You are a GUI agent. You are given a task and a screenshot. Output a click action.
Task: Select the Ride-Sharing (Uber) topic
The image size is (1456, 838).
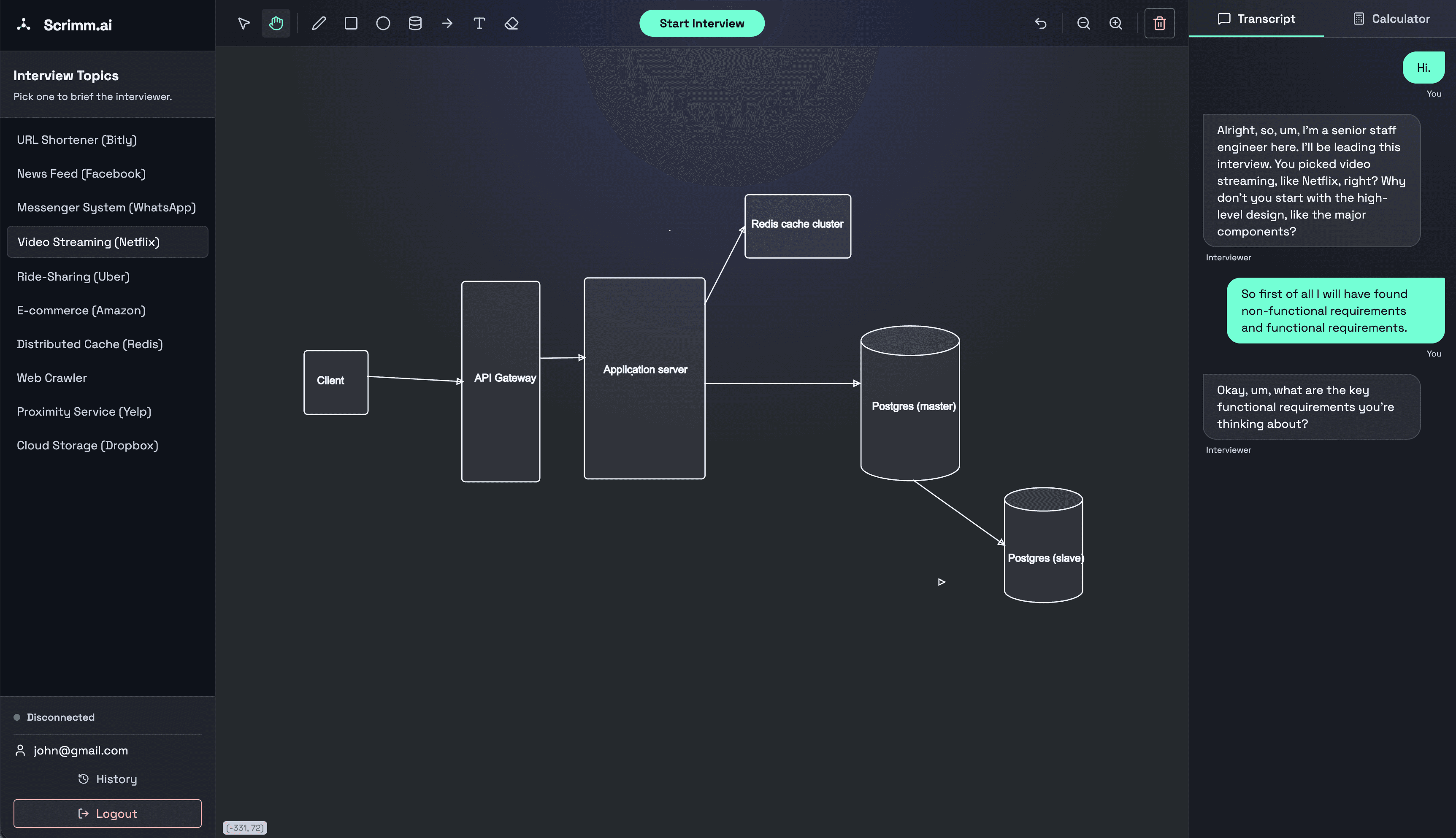click(x=73, y=276)
